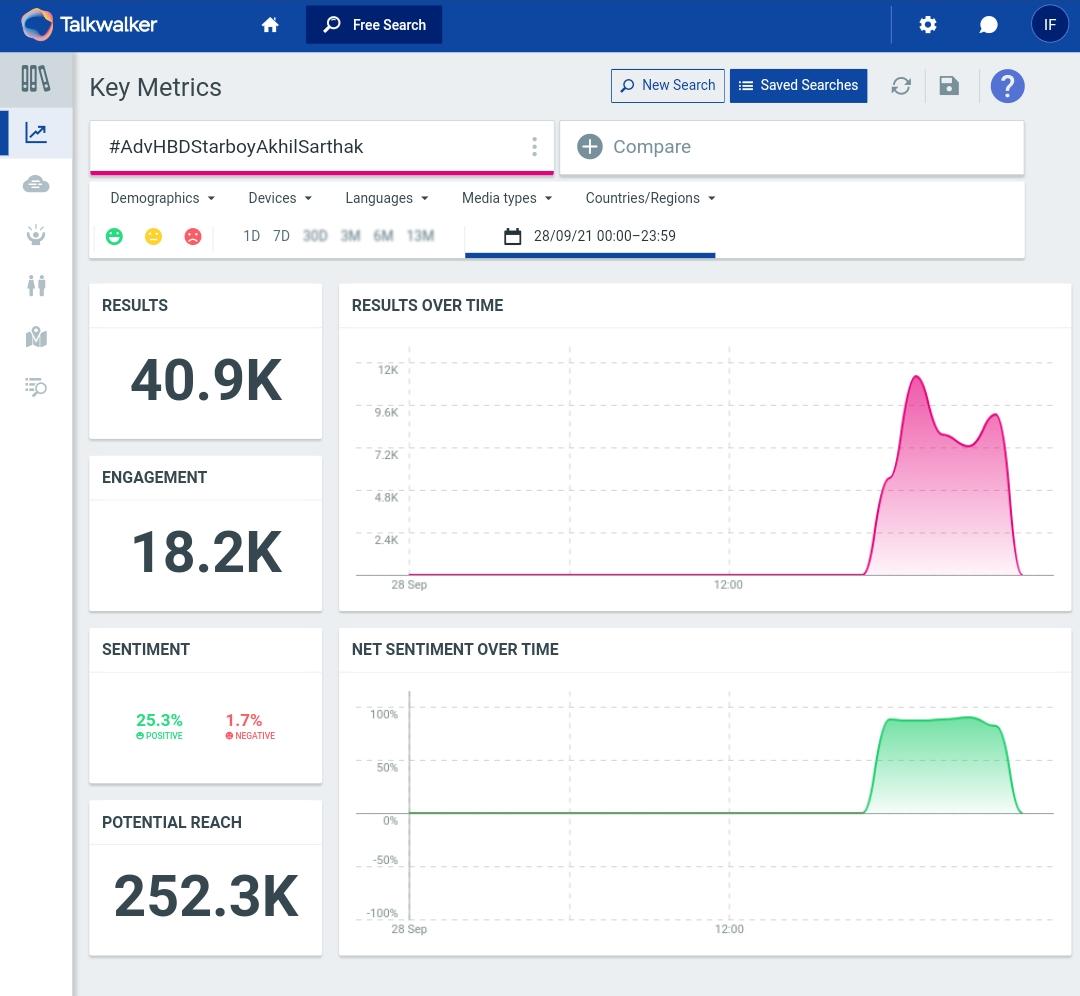Open the chat bubble icon
This screenshot has height=996, width=1080.
(988, 25)
